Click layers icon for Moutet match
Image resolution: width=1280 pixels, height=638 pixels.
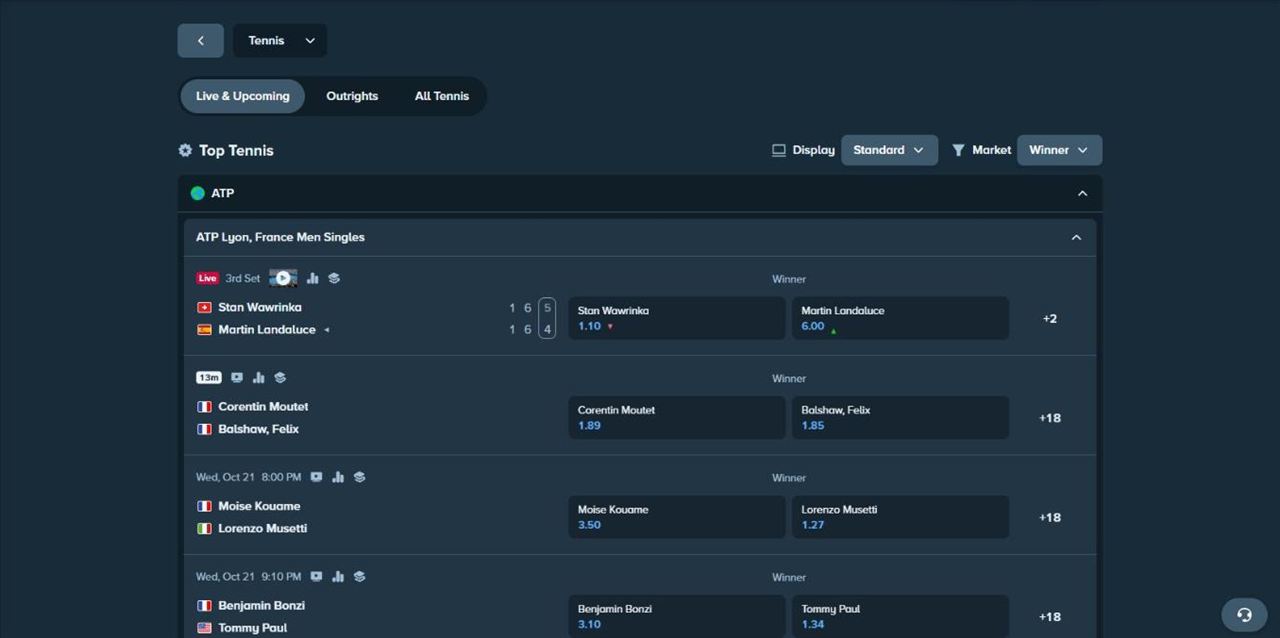tap(280, 377)
